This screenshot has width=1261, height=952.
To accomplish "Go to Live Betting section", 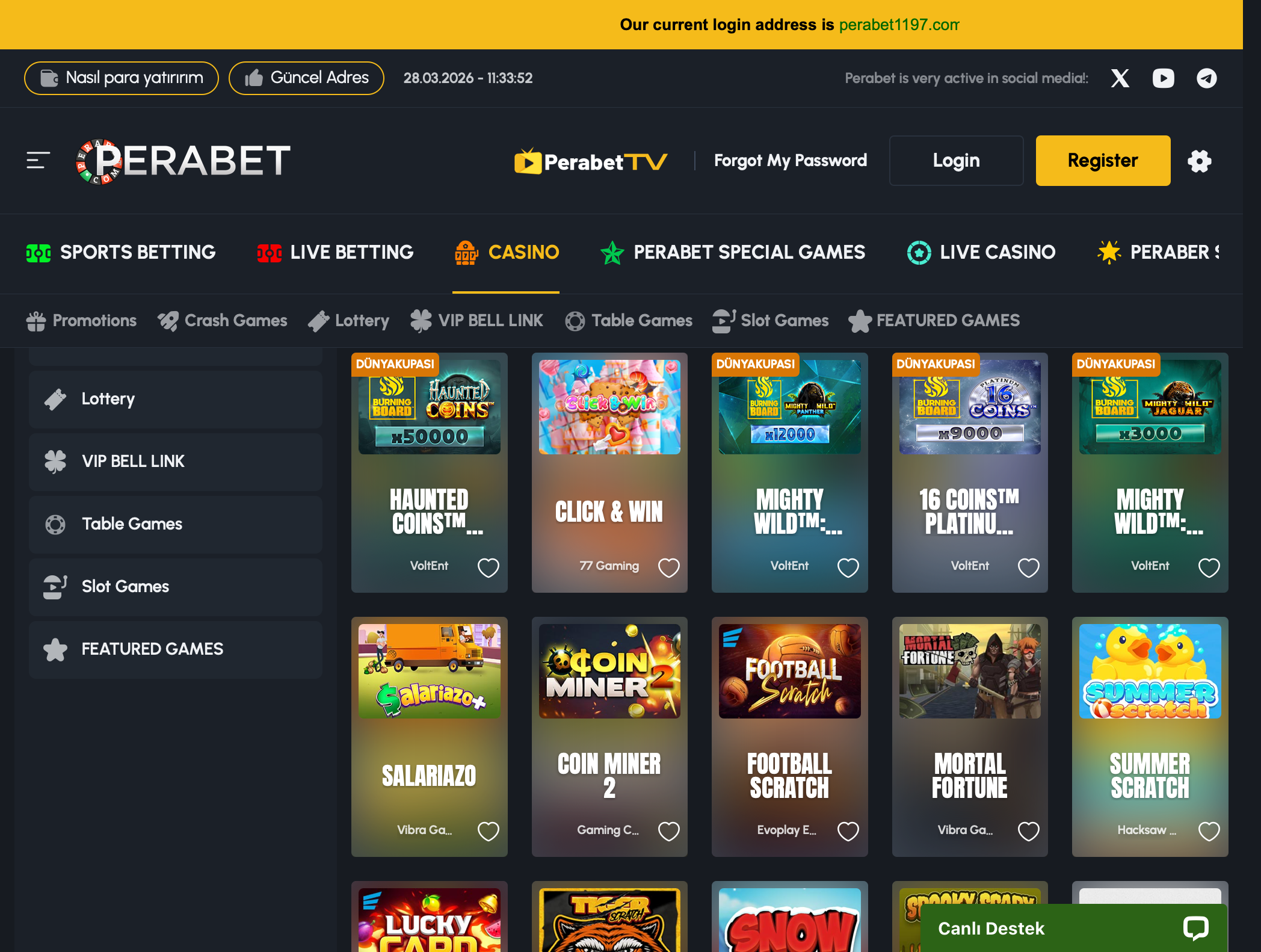I will point(335,252).
